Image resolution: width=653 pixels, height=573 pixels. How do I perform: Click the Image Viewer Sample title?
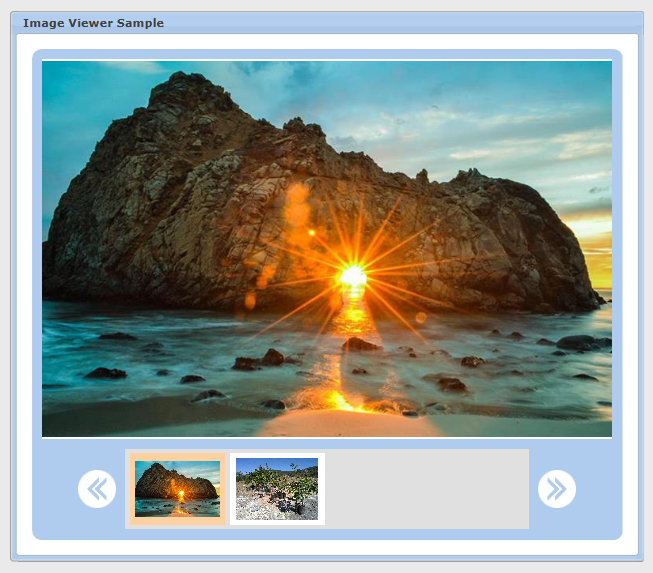click(x=93, y=22)
